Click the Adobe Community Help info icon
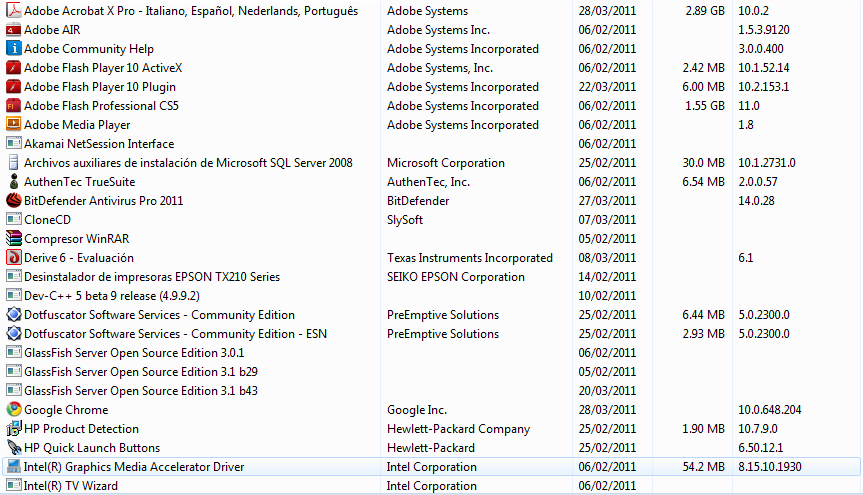863x495 pixels. tap(14, 48)
